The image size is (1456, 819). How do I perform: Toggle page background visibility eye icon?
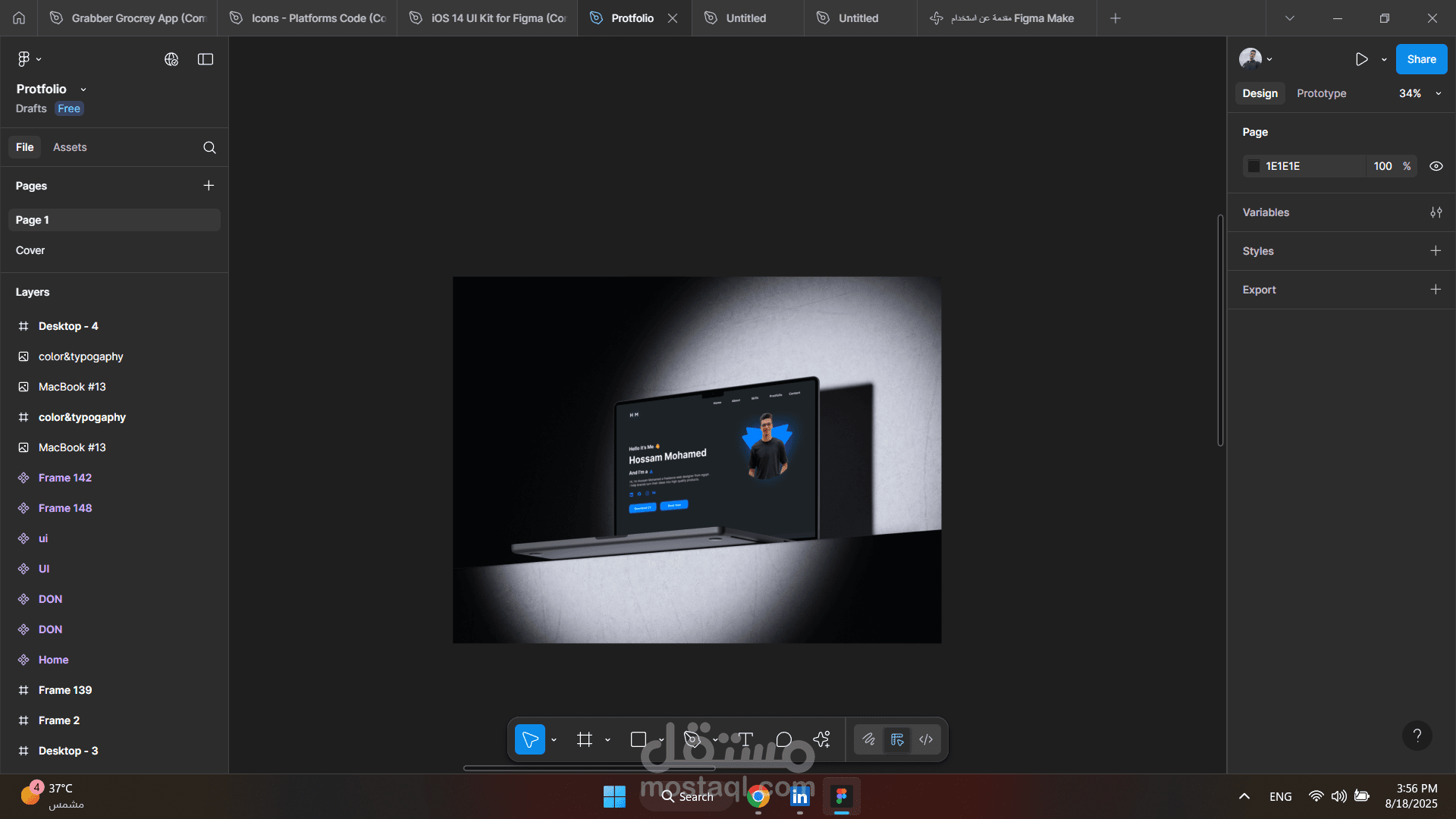tap(1436, 166)
